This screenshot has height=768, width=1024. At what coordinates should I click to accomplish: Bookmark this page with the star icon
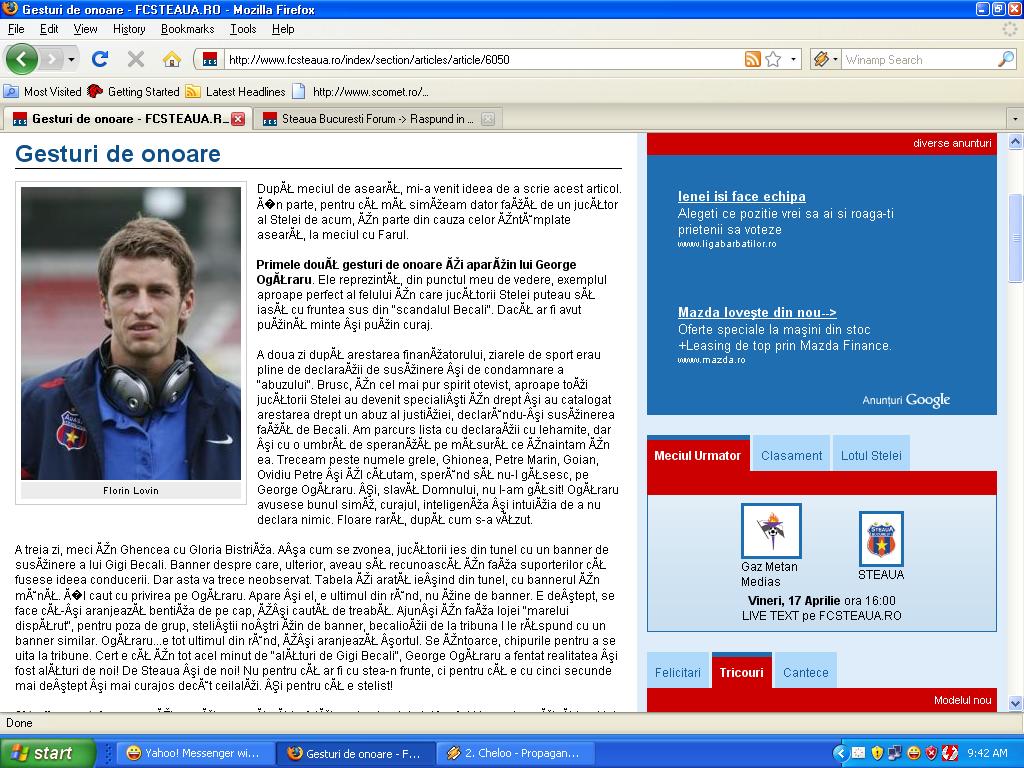[x=773, y=59]
